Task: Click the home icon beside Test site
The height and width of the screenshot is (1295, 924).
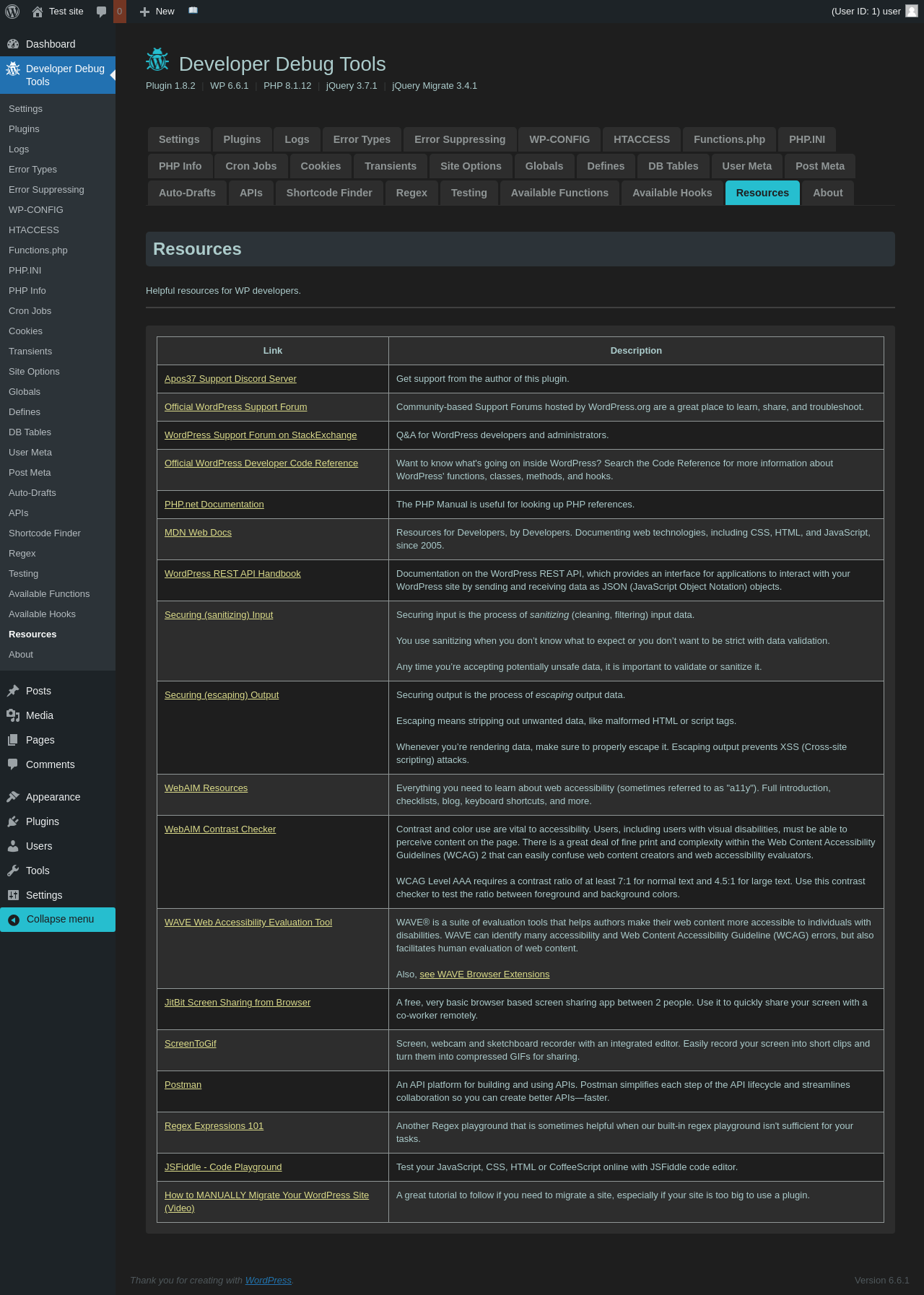Action: pos(38,12)
